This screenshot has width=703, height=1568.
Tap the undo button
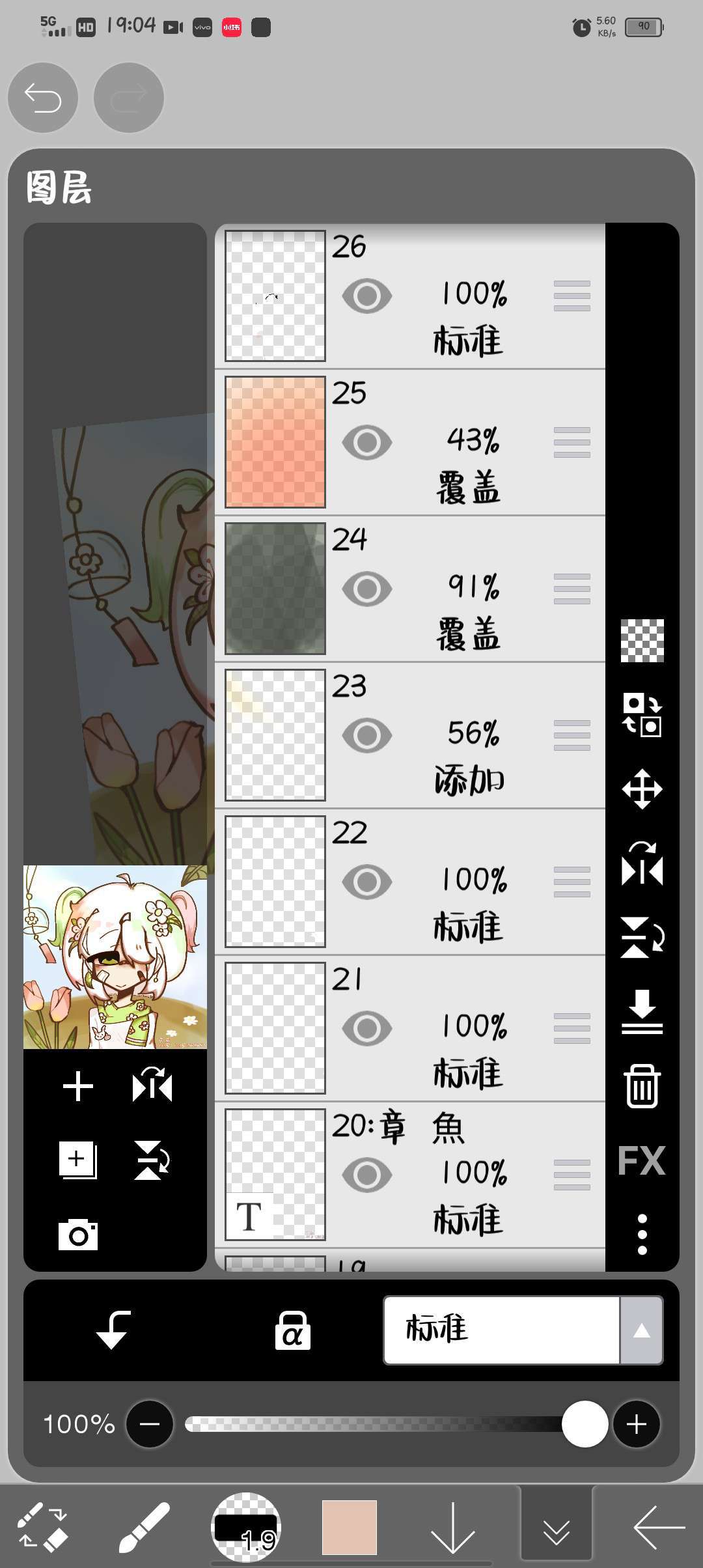(43, 98)
